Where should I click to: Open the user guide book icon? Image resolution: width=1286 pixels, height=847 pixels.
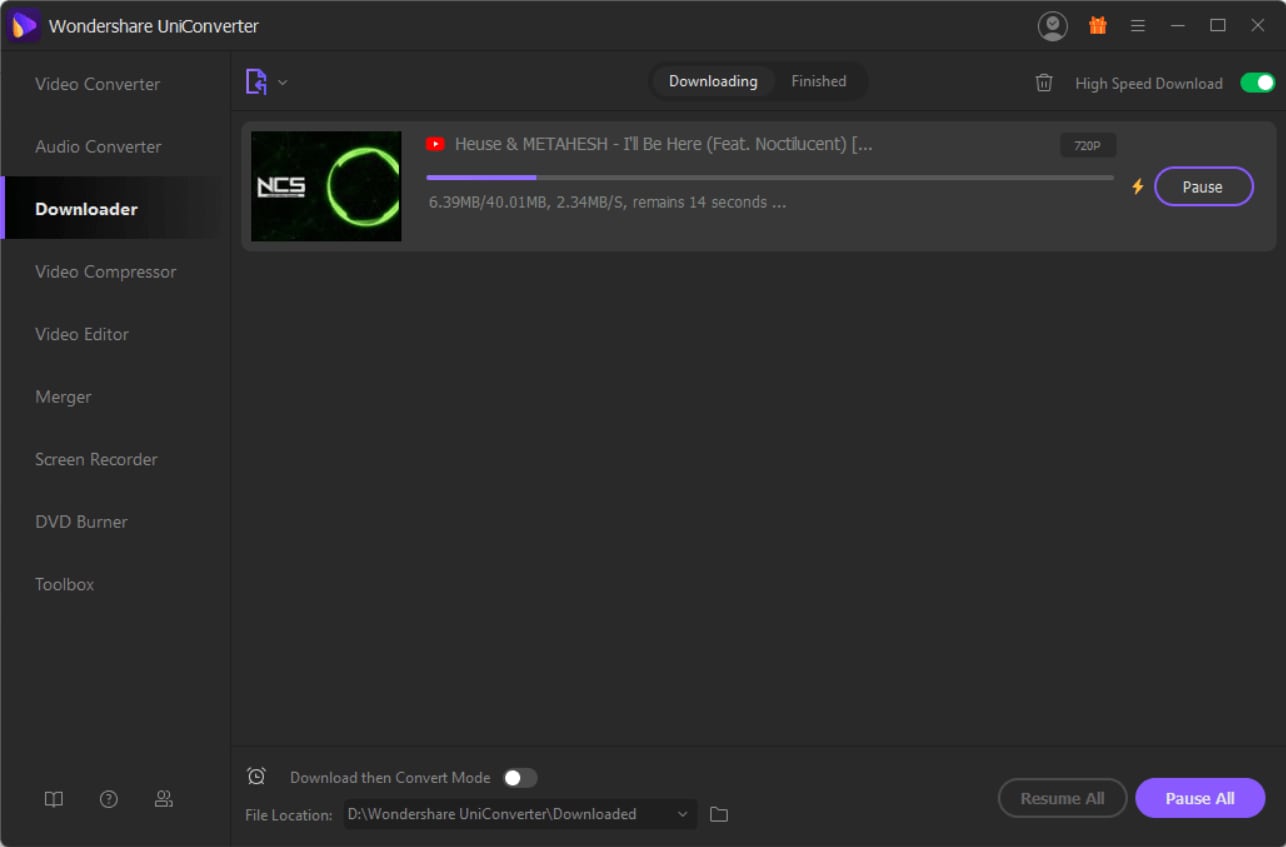54,799
